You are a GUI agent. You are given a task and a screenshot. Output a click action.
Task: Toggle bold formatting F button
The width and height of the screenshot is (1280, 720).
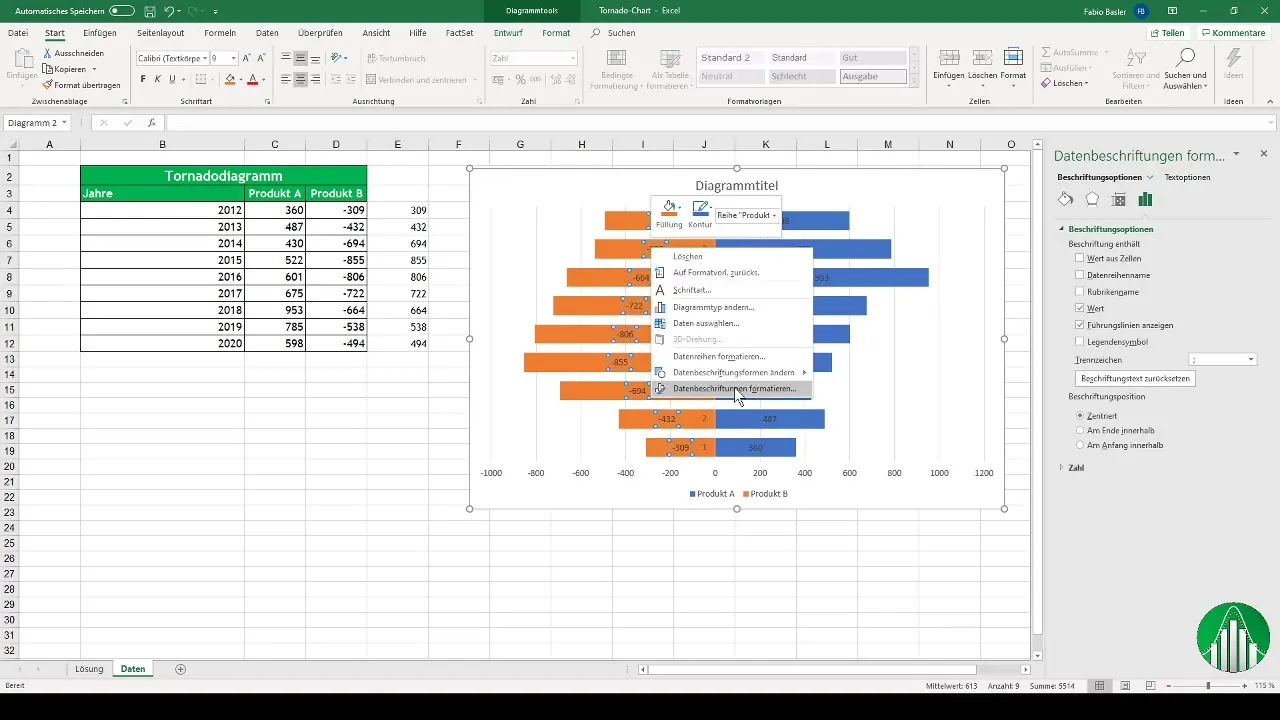pyautogui.click(x=143, y=79)
